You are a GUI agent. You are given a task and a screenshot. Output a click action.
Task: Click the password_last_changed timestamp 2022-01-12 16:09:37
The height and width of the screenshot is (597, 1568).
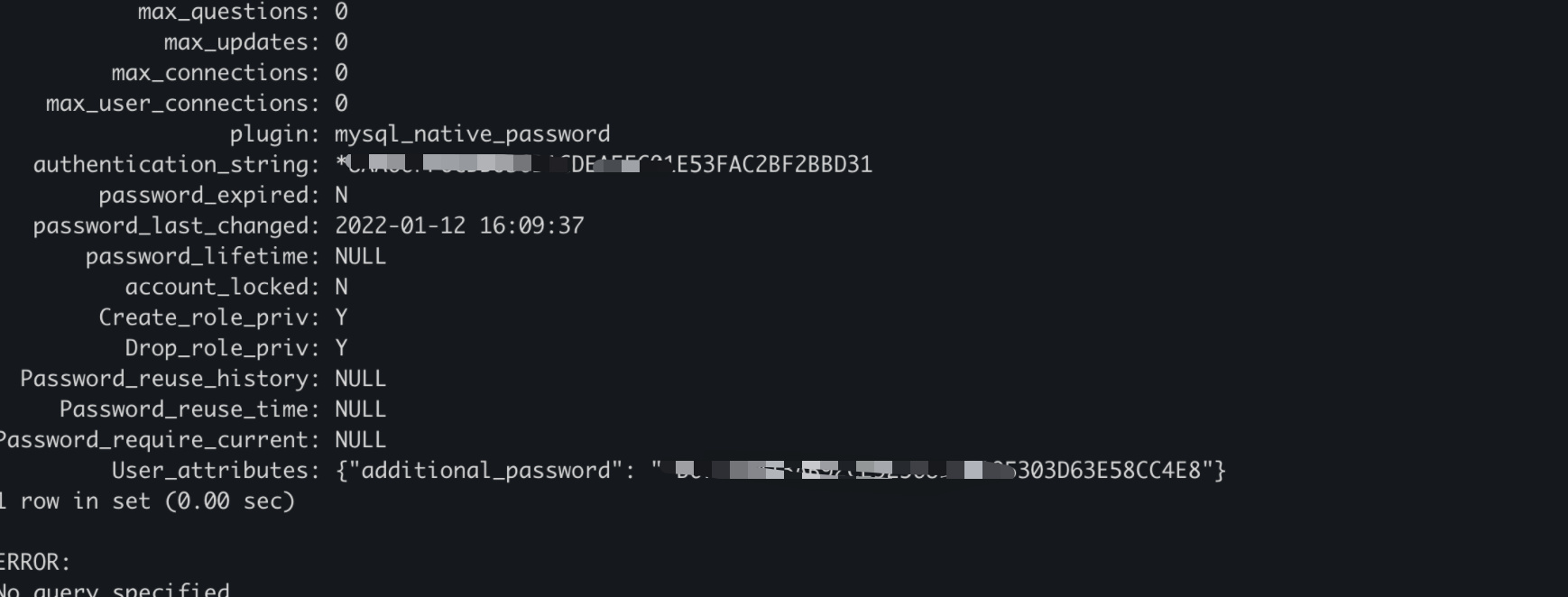tap(459, 225)
